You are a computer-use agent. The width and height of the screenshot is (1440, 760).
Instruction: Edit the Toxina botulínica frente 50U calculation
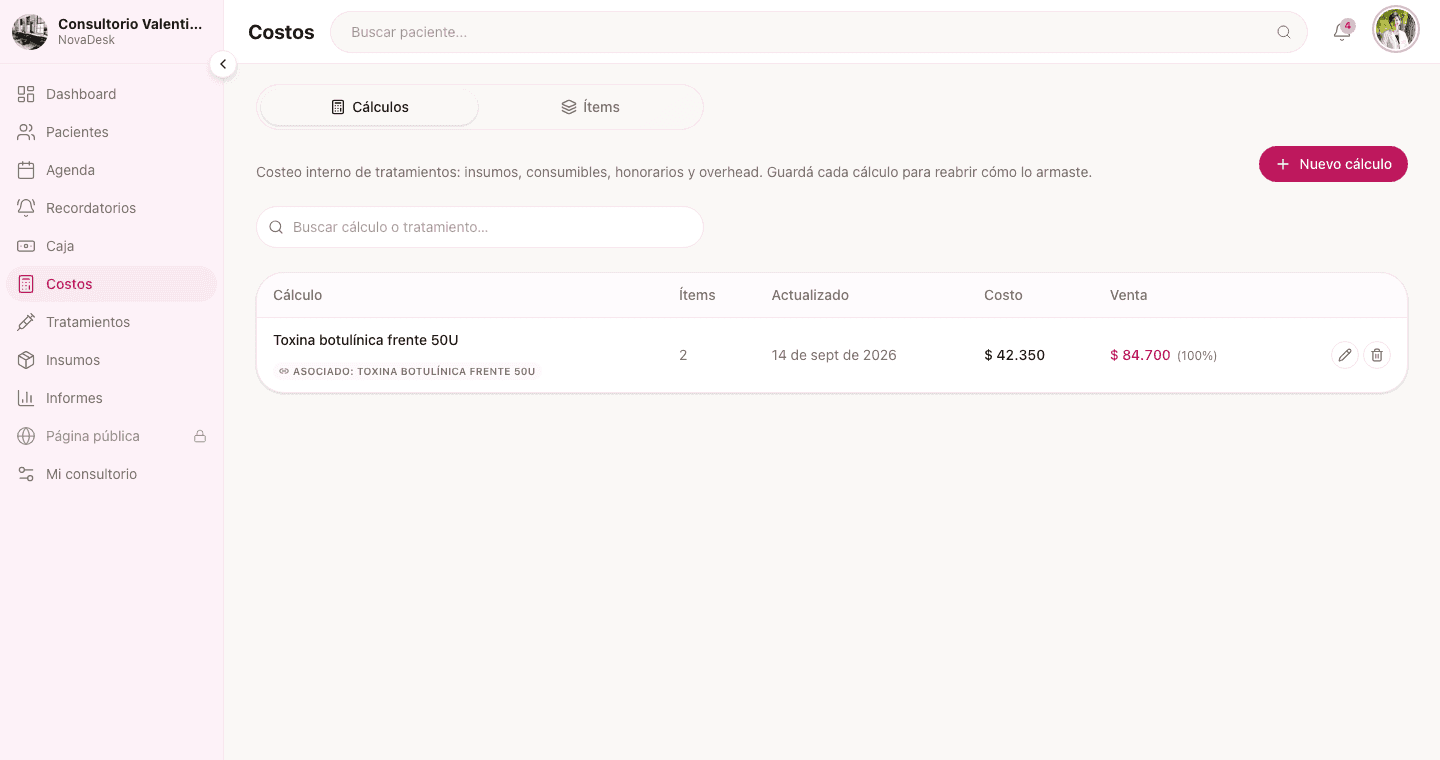[x=1345, y=355]
